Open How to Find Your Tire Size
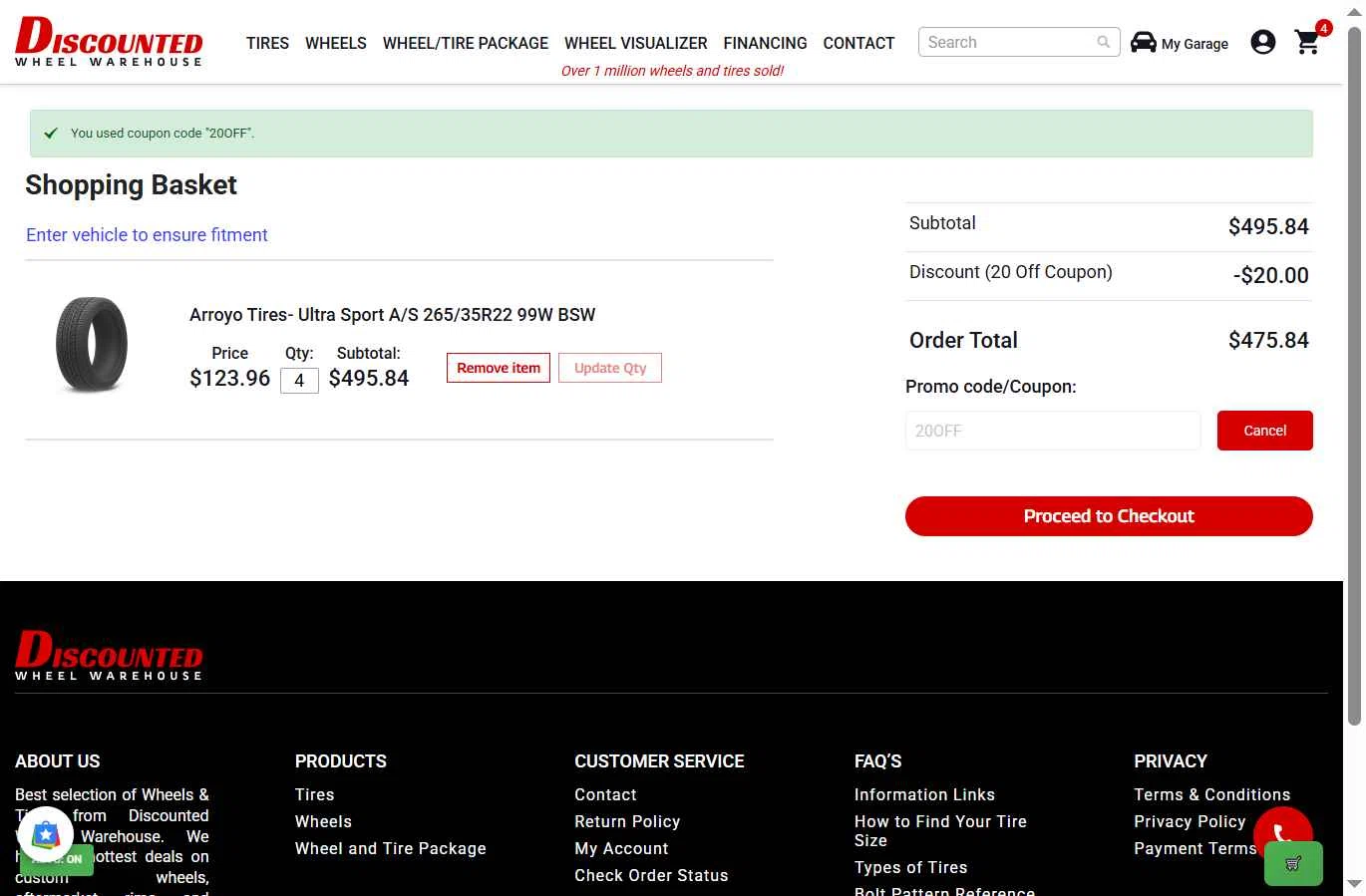 click(940, 830)
